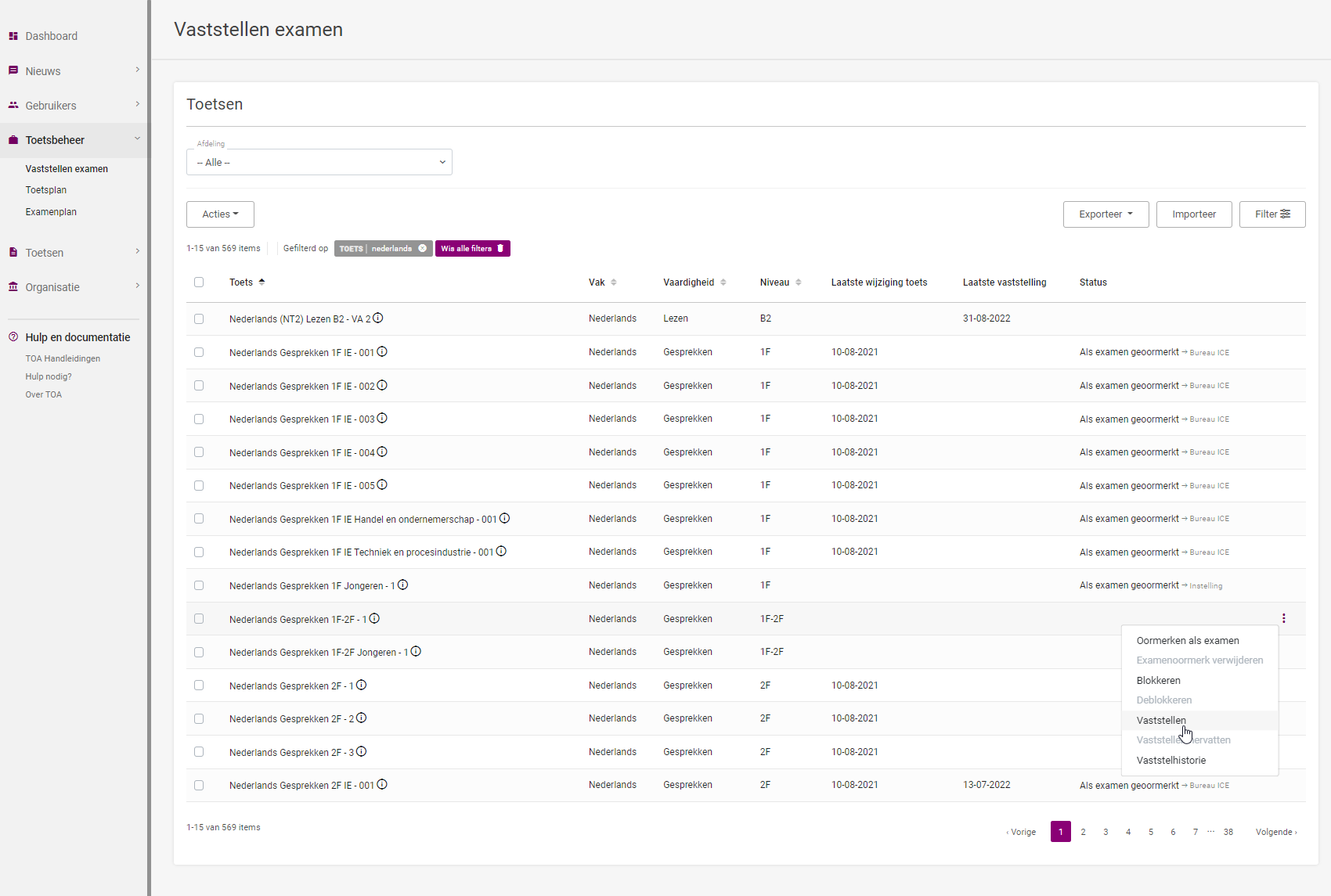The width and height of the screenshot is (1331, 896).
Task: Click the Importeer button
Action: coord(1193,214)
